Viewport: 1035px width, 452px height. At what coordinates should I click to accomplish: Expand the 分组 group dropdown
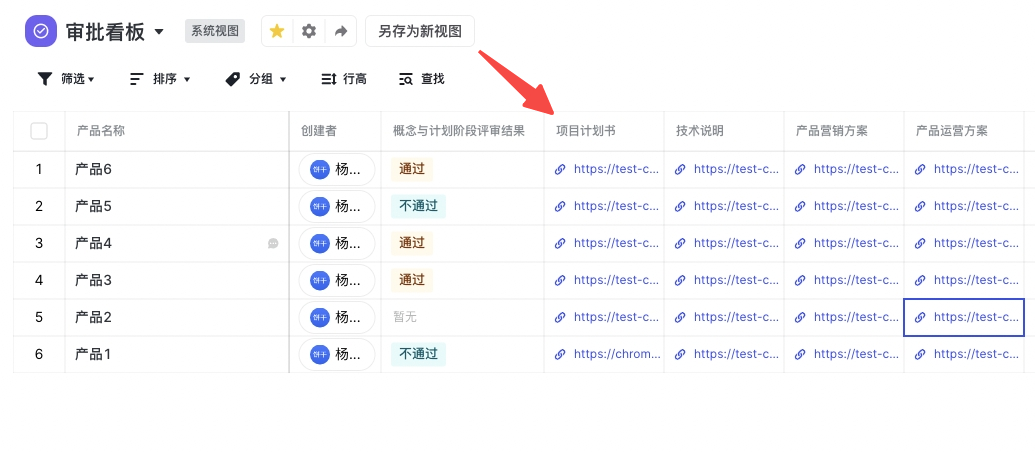coord(256,79)
